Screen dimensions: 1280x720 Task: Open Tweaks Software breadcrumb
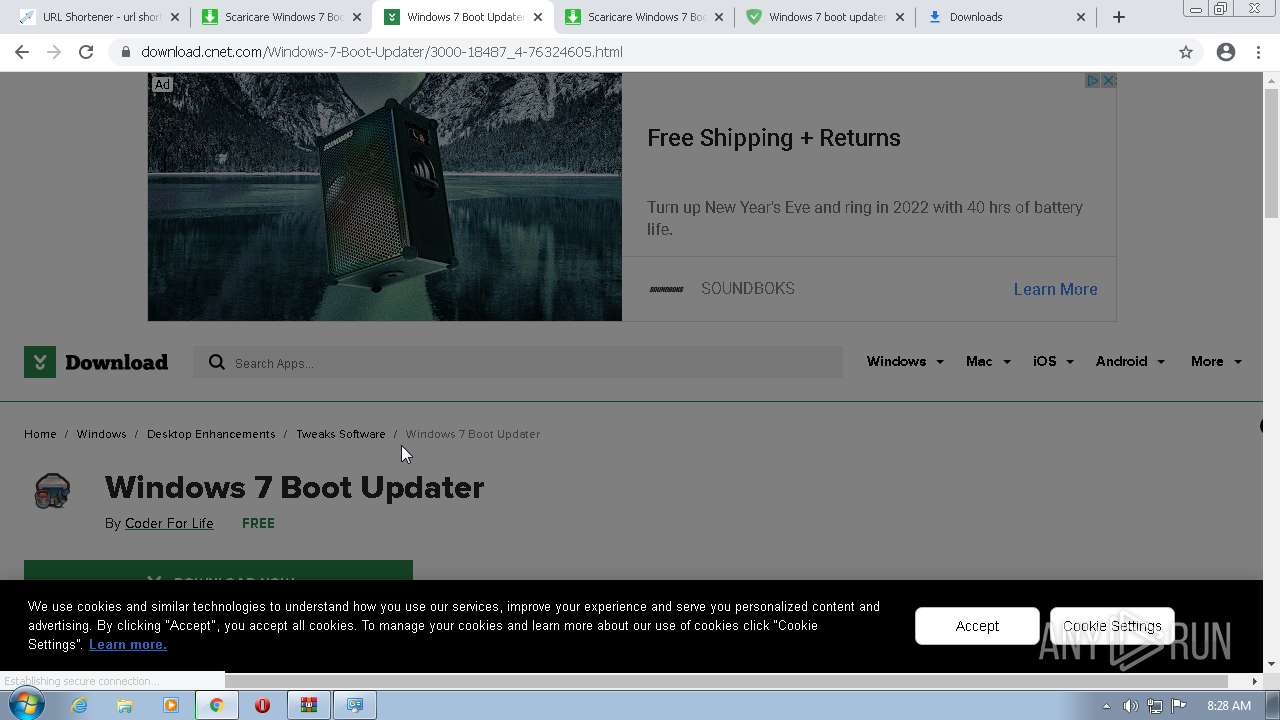[340, 434]
